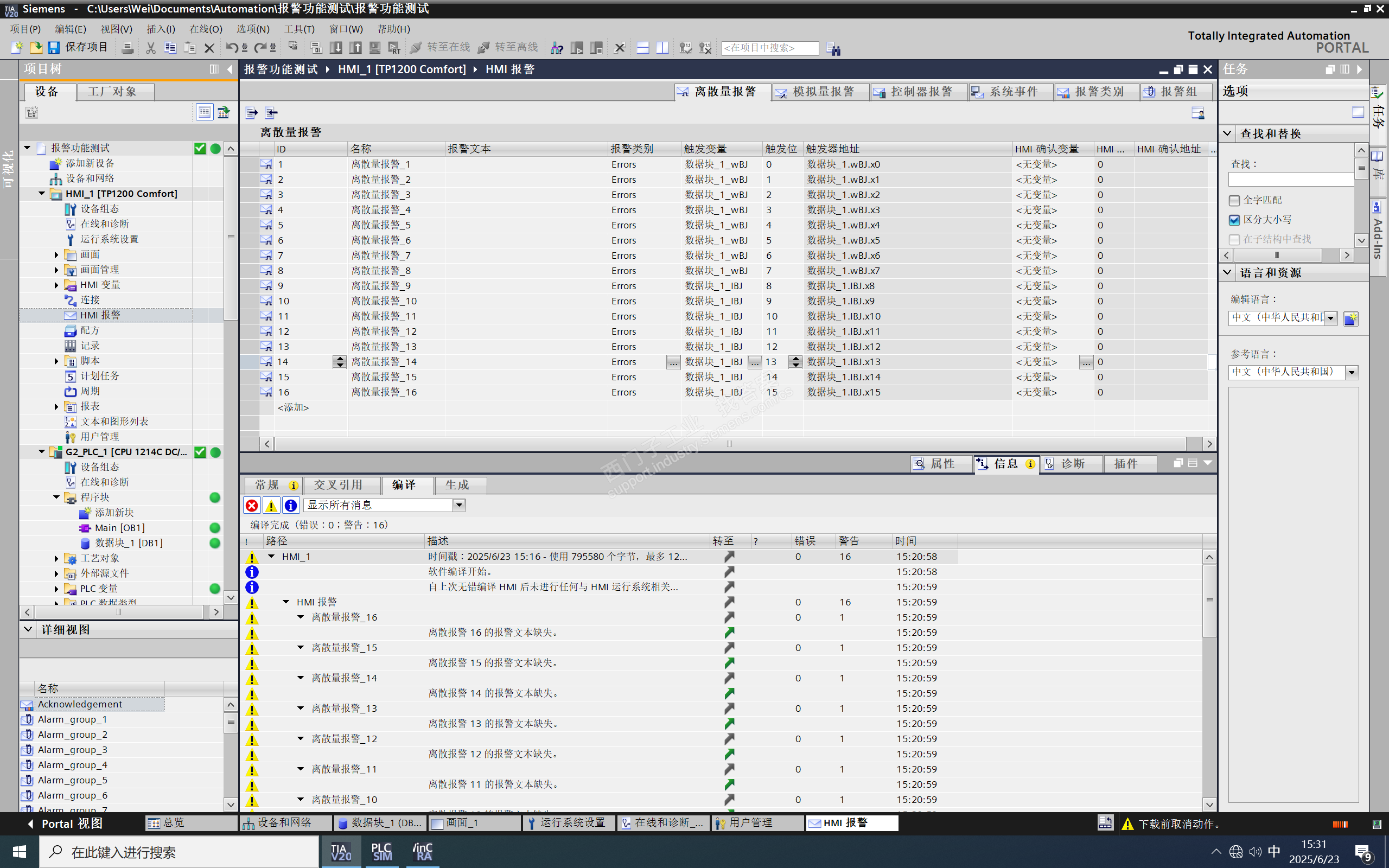
Task: Click the Go To arrow for 离散报警 16 warning
Action: click(729, 632)
